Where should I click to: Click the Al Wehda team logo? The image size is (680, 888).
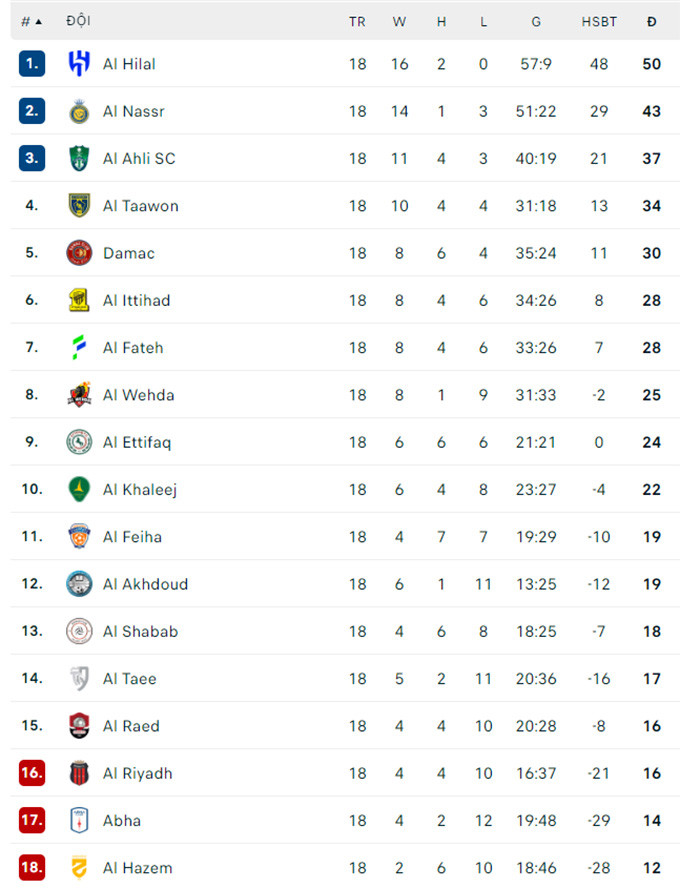click(79, 395)
